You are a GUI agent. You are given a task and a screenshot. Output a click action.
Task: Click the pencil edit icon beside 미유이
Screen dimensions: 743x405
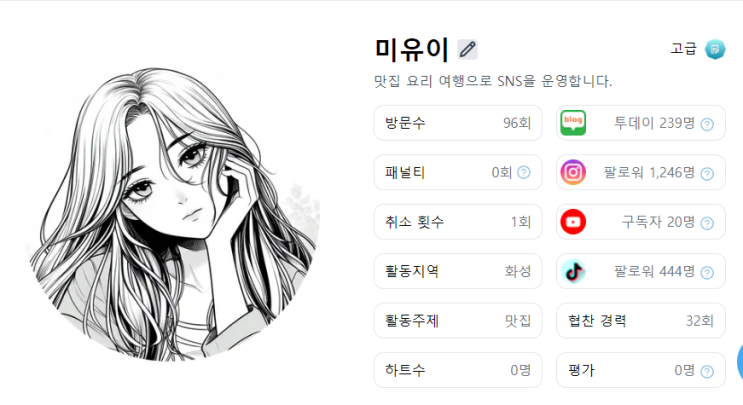click(467, 49)
